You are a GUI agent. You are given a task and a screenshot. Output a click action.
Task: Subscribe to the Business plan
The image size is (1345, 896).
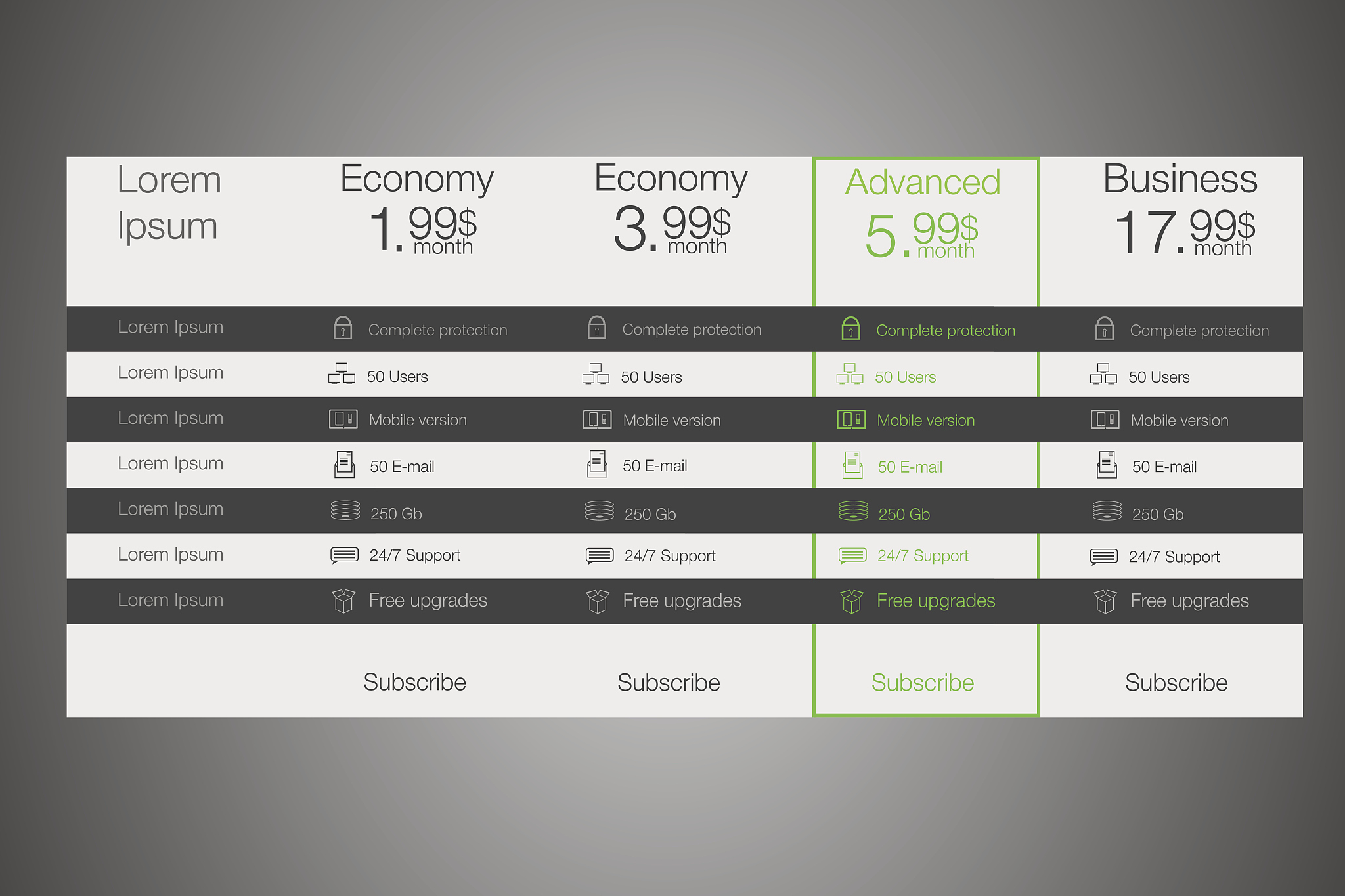(x=1176, y=683)
